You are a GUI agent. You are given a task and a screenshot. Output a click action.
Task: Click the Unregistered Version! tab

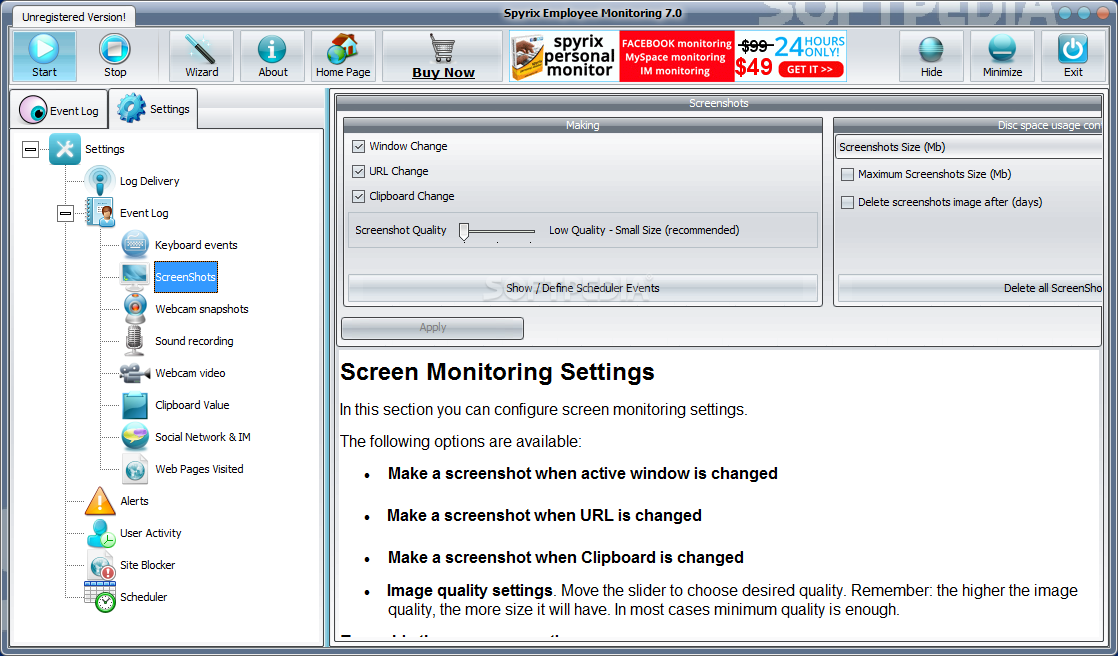[x=73, y=16]
